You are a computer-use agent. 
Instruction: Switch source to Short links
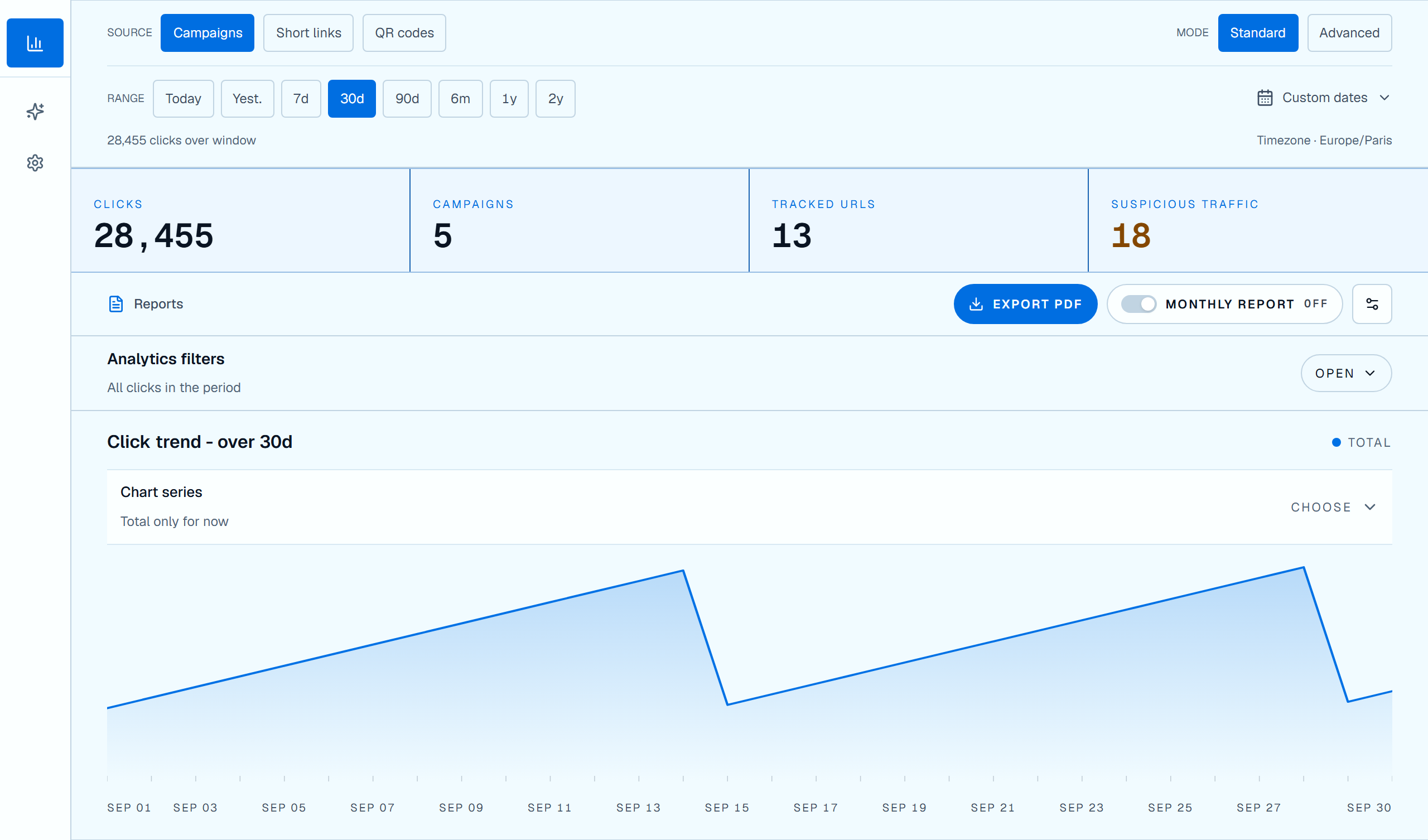308,33
